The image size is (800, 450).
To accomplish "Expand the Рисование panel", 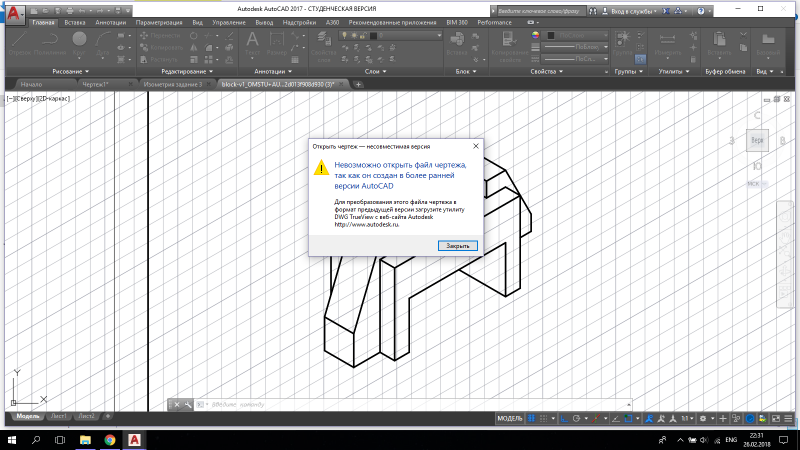I will (x=70, y=71).
